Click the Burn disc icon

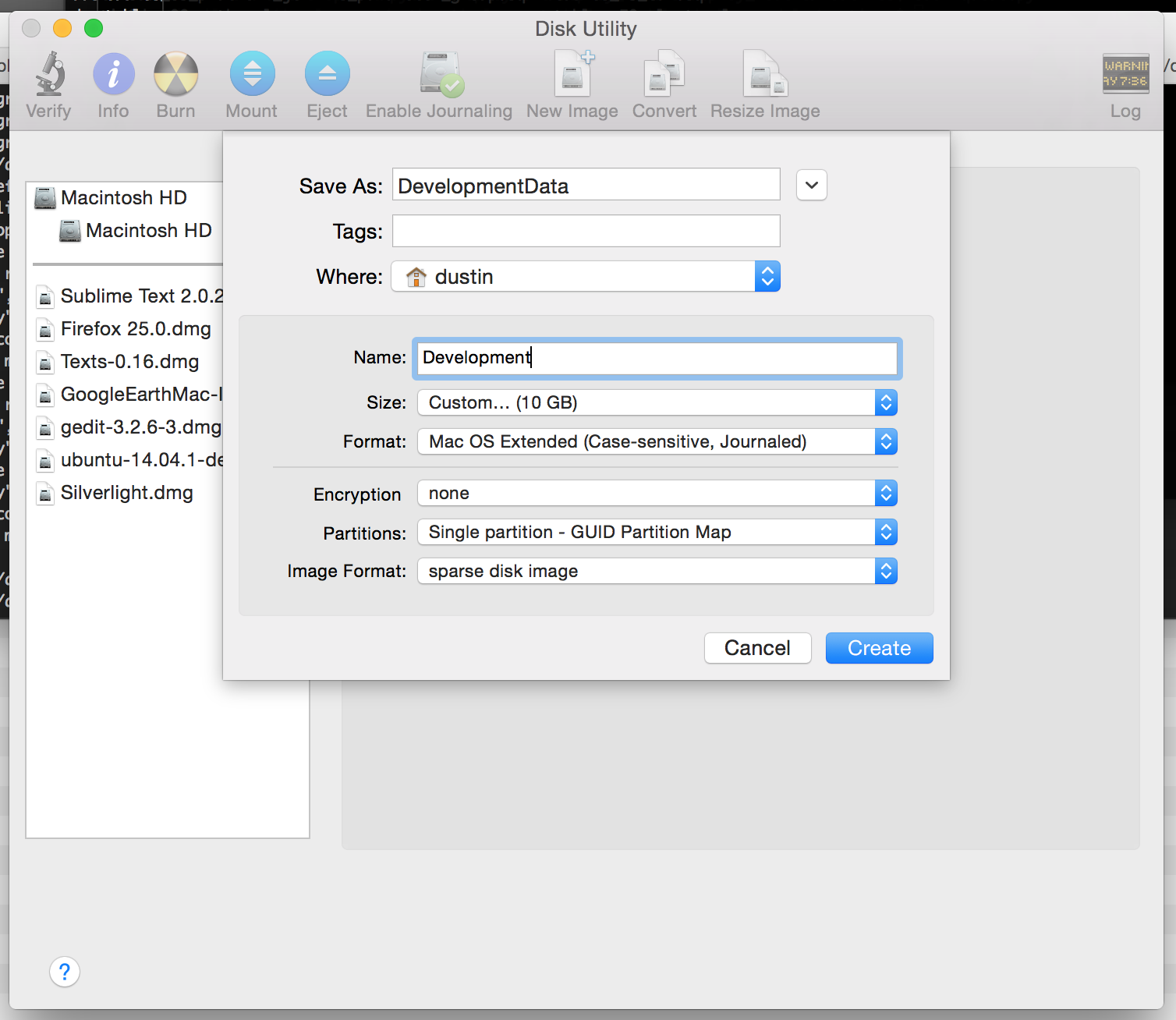pos(175,74)
